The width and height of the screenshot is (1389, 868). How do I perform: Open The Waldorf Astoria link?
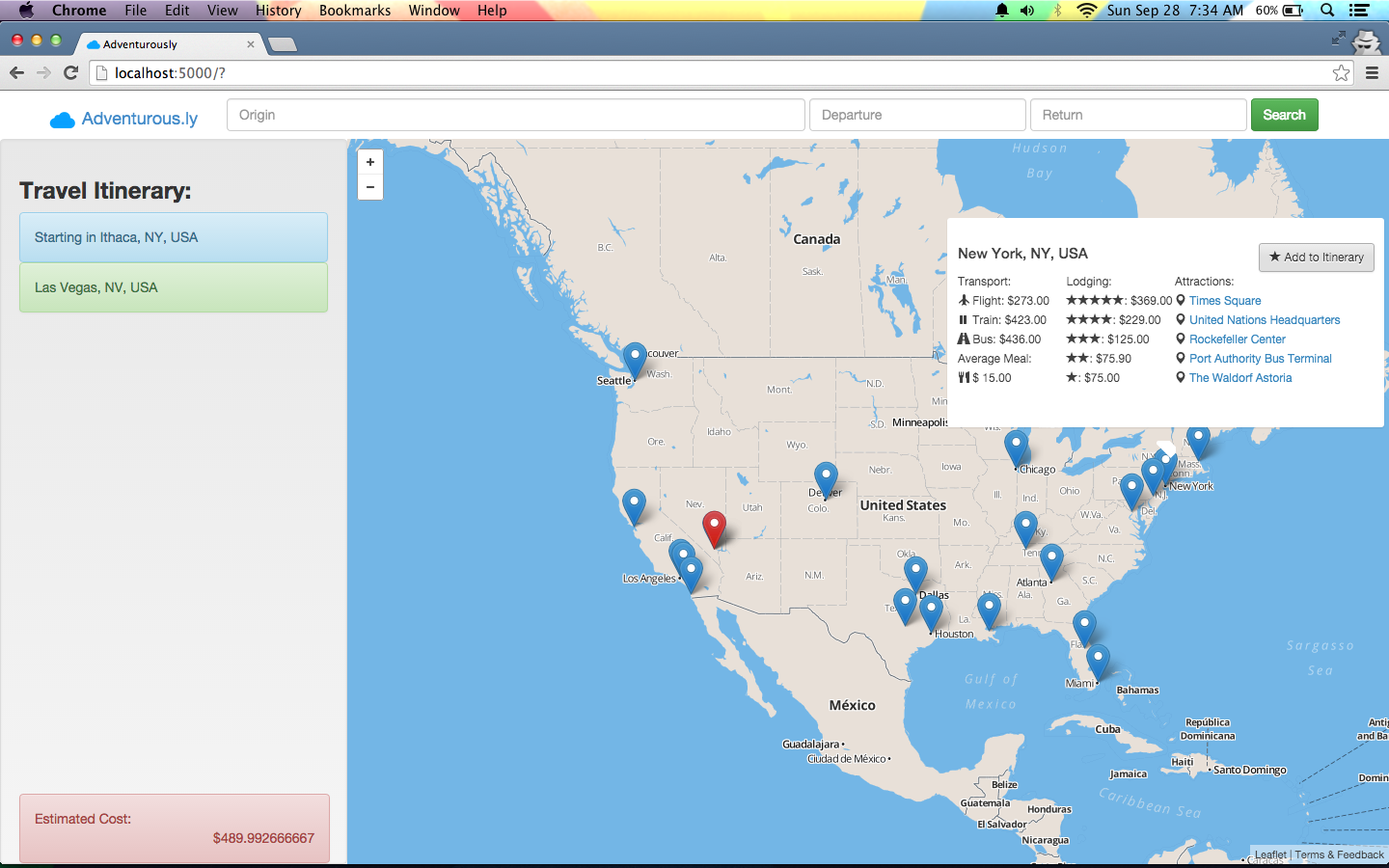(x=1240, y=378)
